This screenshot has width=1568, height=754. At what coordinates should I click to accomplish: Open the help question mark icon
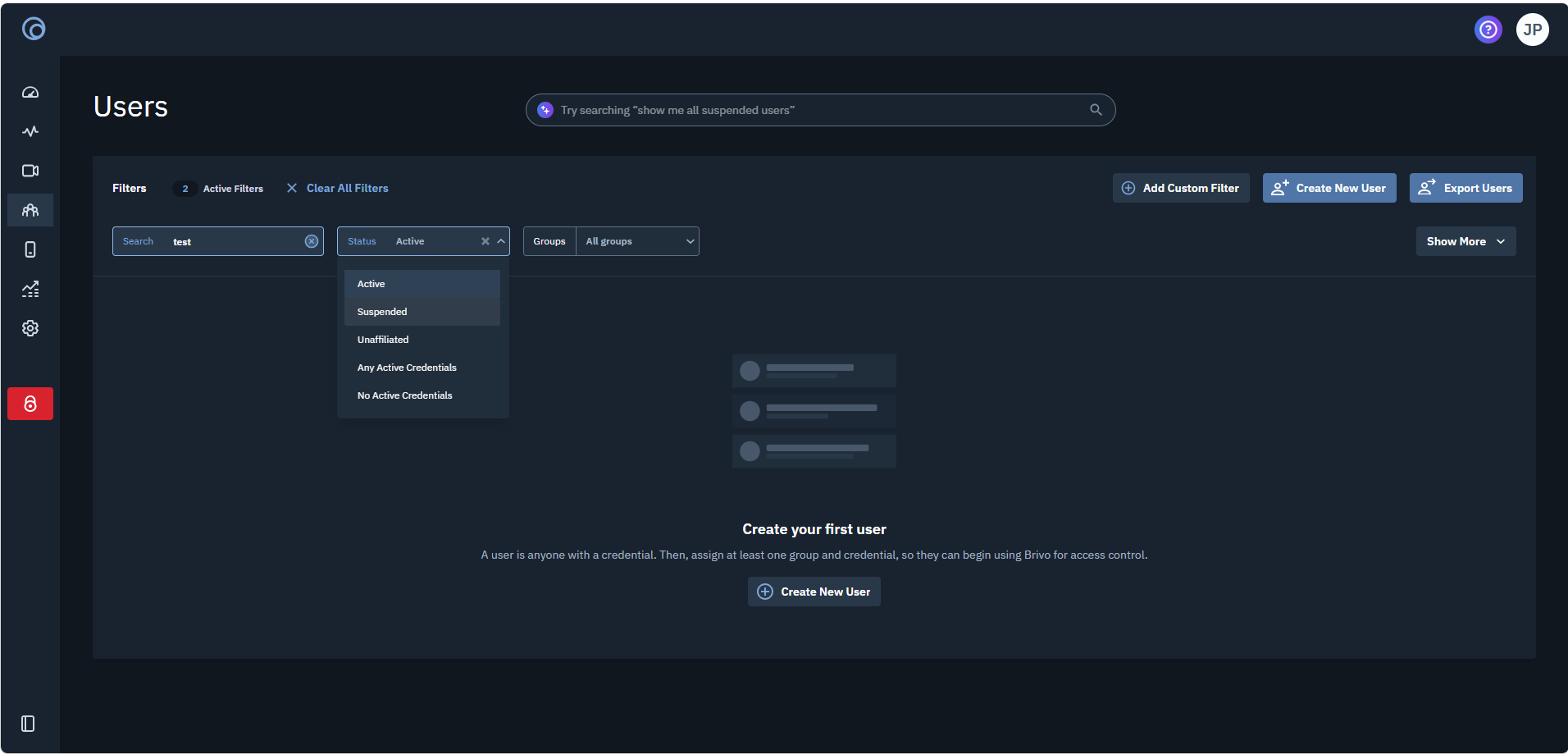1488,30
